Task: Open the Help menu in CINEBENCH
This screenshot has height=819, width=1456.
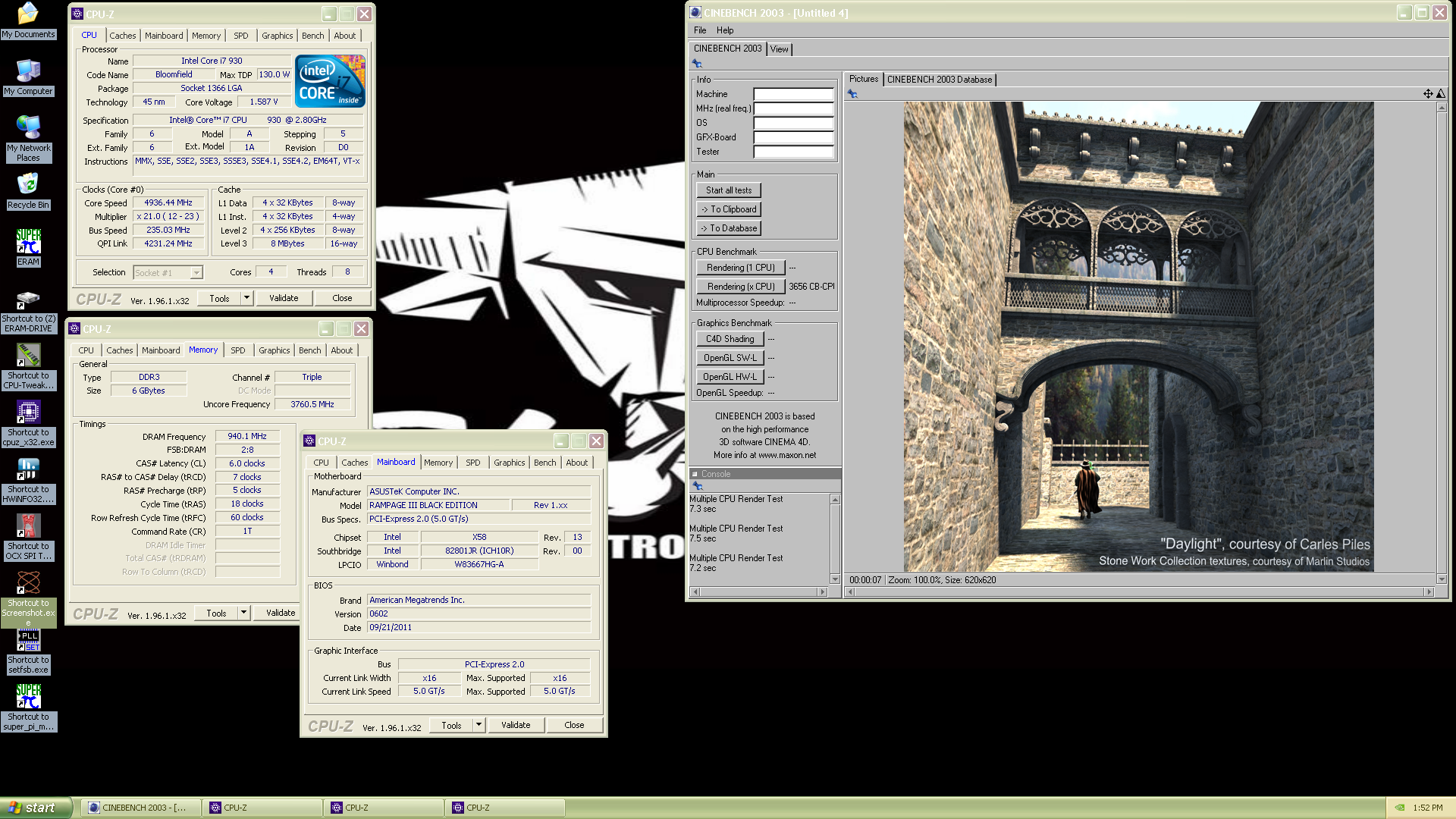Action: (x=725, y=30)
